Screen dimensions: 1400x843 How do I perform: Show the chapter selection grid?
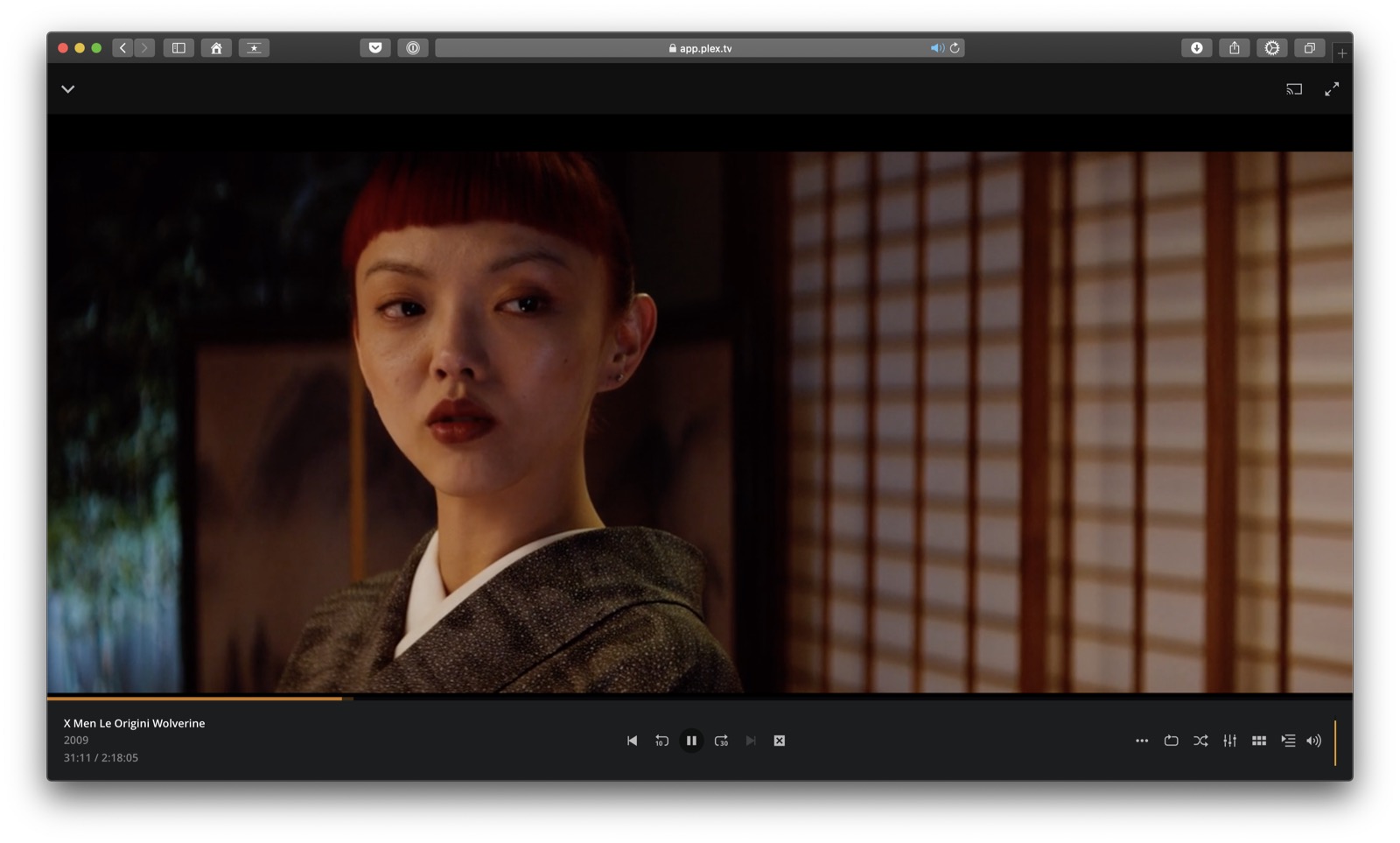[1259, 741]
